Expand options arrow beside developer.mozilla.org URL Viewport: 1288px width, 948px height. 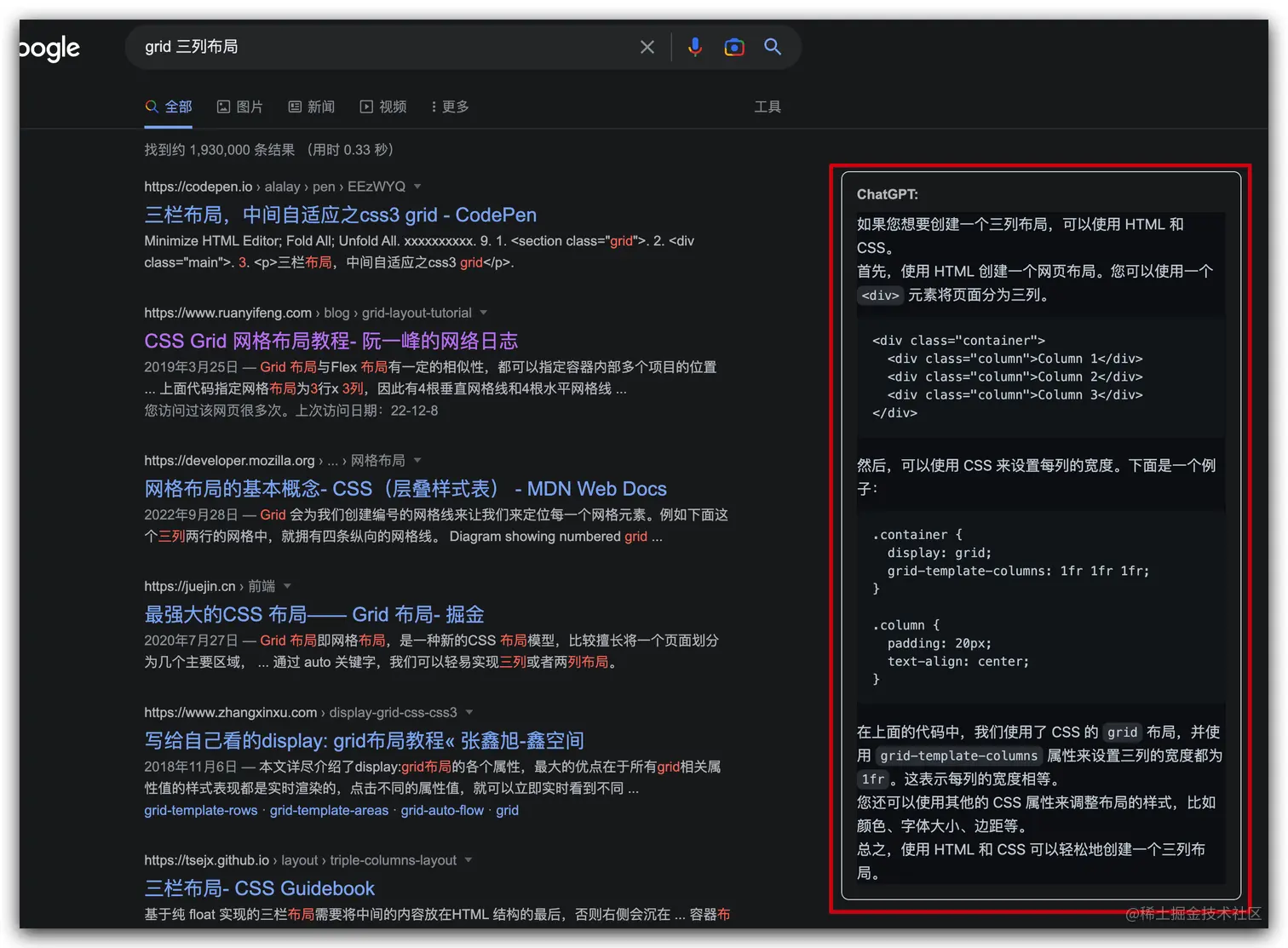coord(417,460)
